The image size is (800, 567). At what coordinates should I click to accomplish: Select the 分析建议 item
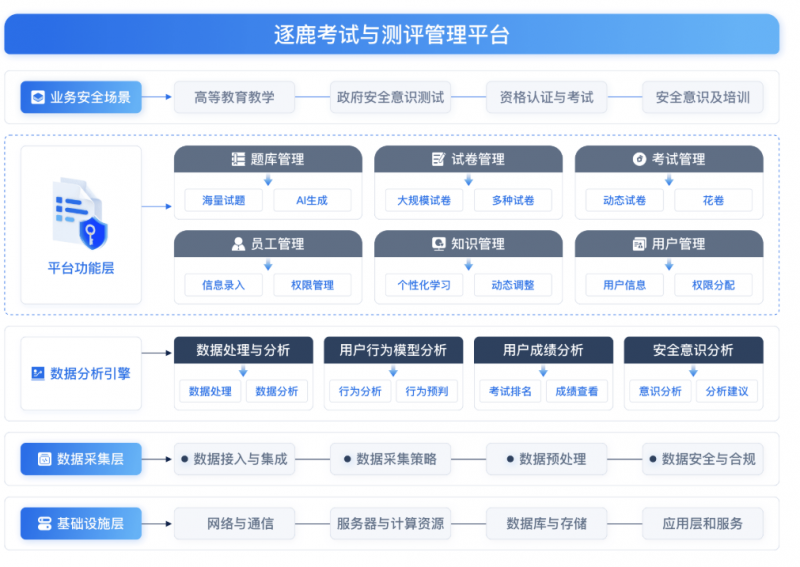pos(727,391)
